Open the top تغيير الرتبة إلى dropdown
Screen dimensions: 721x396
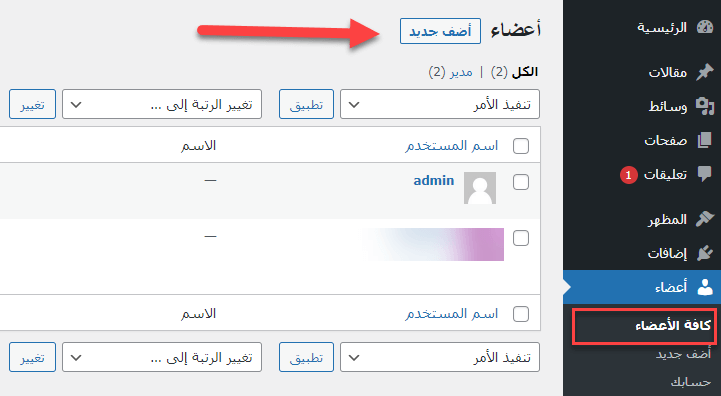click(162, 104)
